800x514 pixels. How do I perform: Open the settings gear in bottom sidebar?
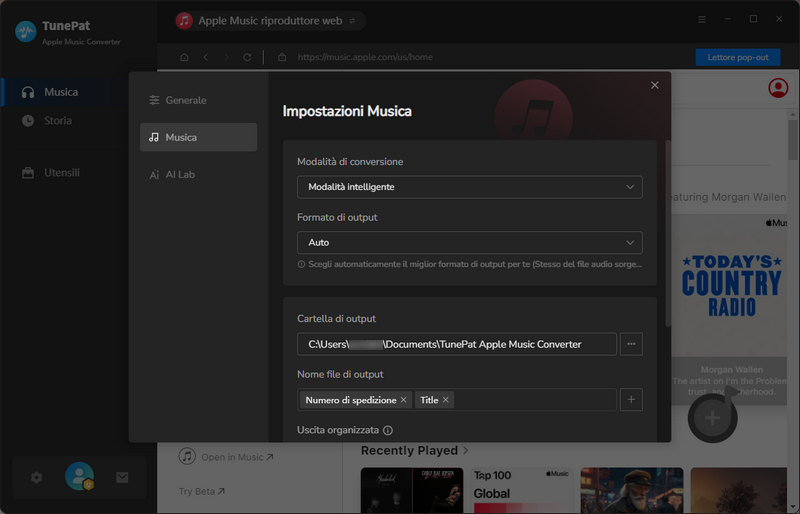(36, 478)
